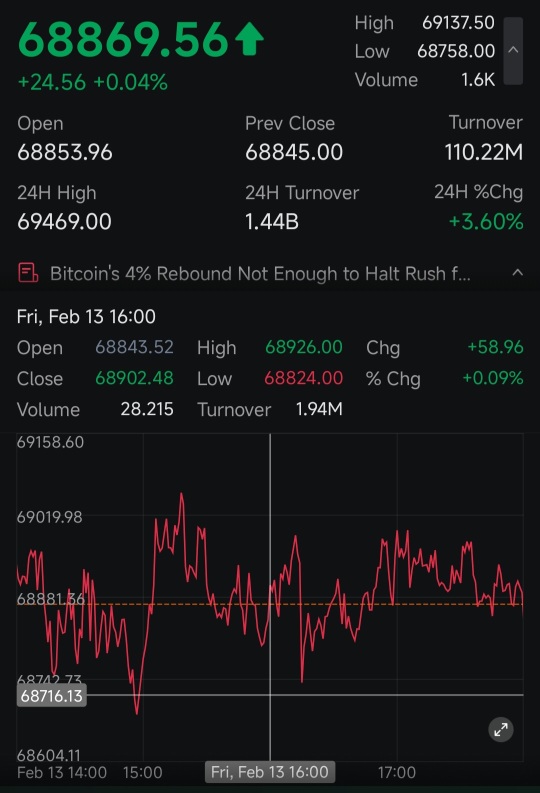Tap the red news article icon
The height and width of the screenshot is (793, 540).
28,273
